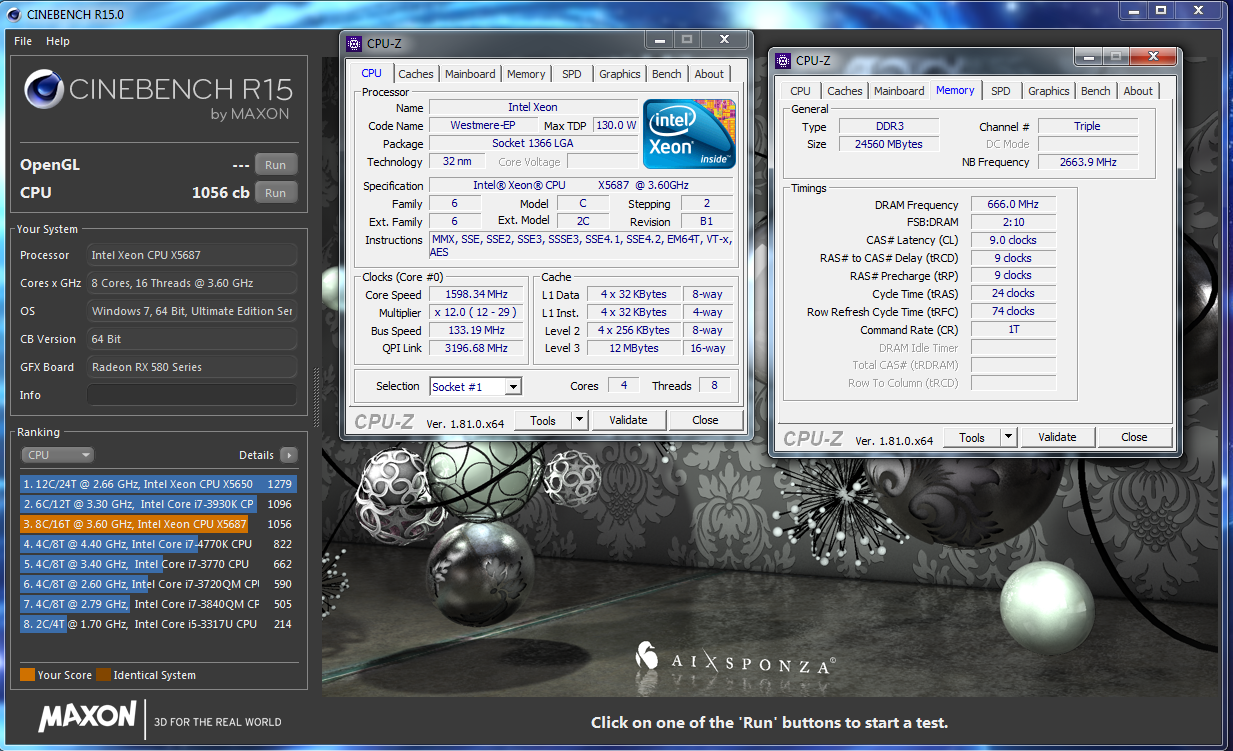Switch to Memory tab in CPU-Z CPU window
Image resolution: width=1233 pixels, height=751 pixels.
(x=526, y=74)
